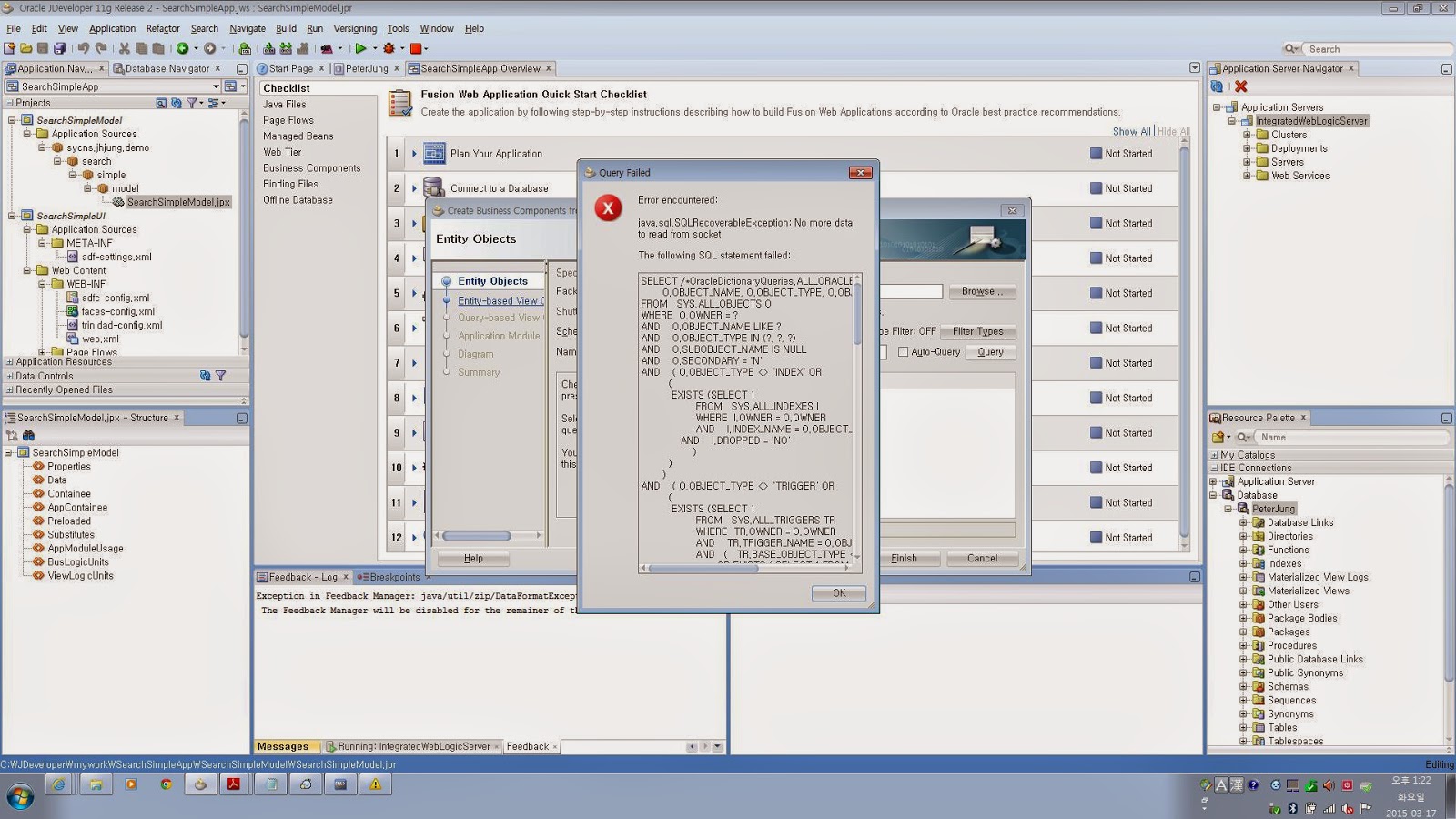Expand step 1 Plan Your Application

pos(414,154)
